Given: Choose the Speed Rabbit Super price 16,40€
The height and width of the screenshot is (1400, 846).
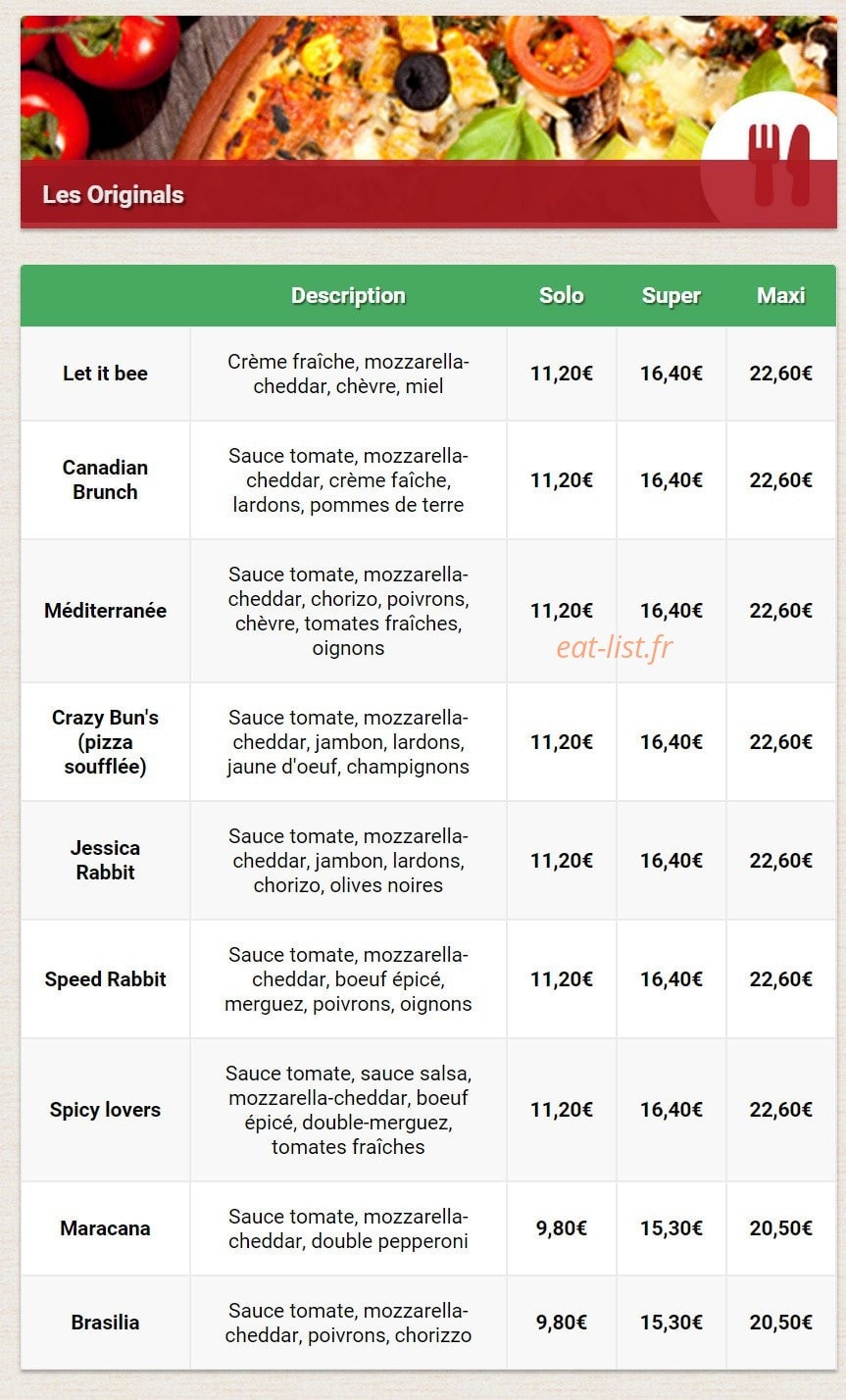Looking at the screenshot, I should pos(672,979).
